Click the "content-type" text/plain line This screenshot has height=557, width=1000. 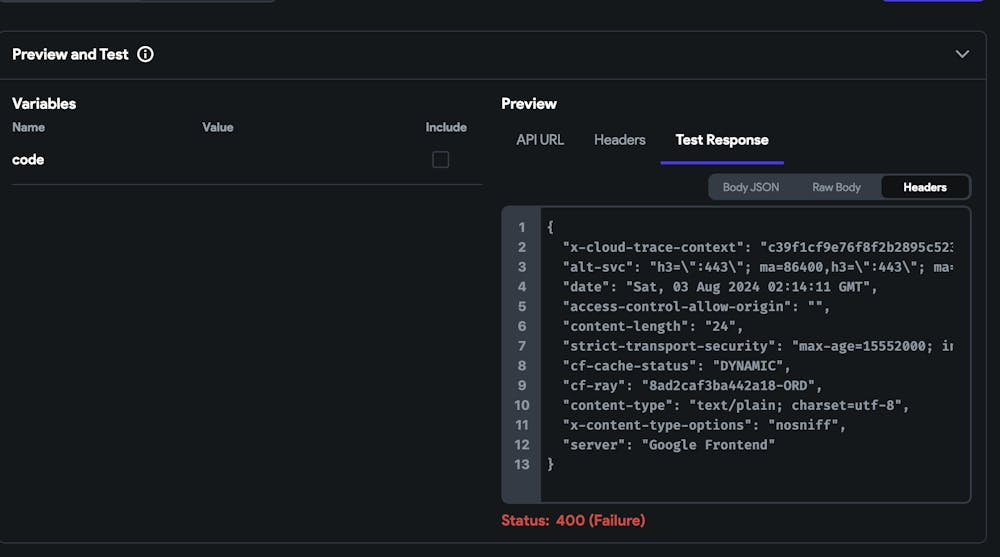pos(736,405)
